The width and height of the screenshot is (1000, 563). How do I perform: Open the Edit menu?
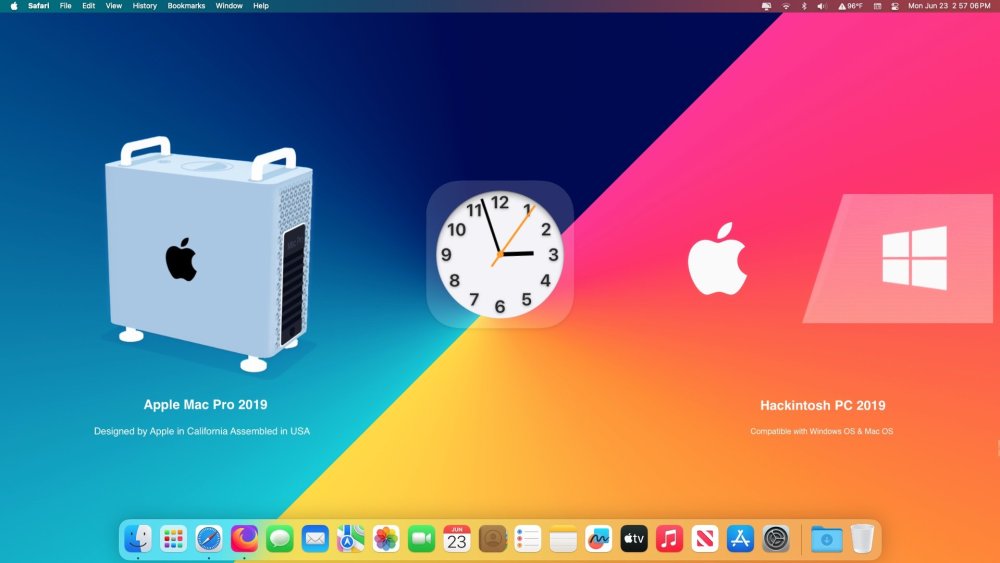(x=89, y=6)
